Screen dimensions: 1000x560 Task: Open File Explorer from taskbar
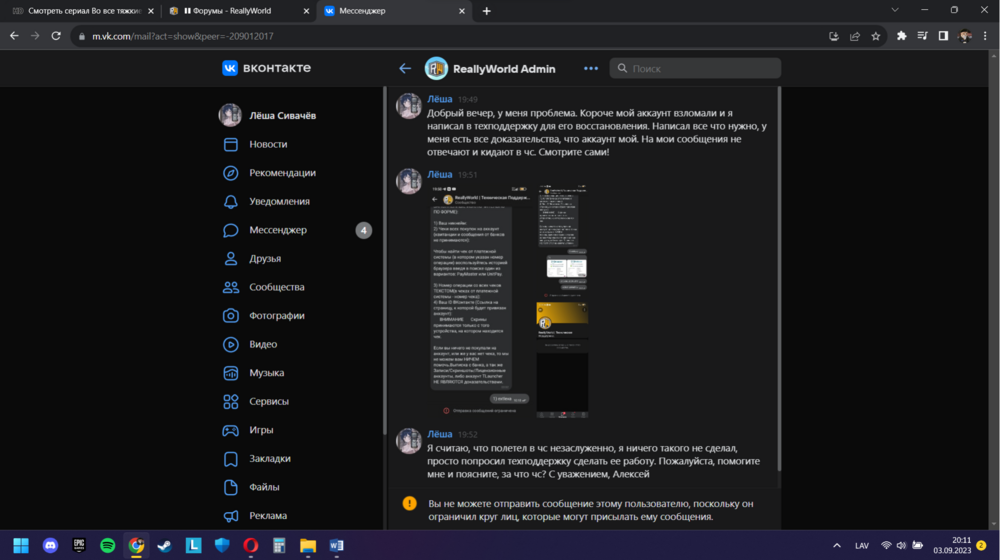(x=308, y=545)
